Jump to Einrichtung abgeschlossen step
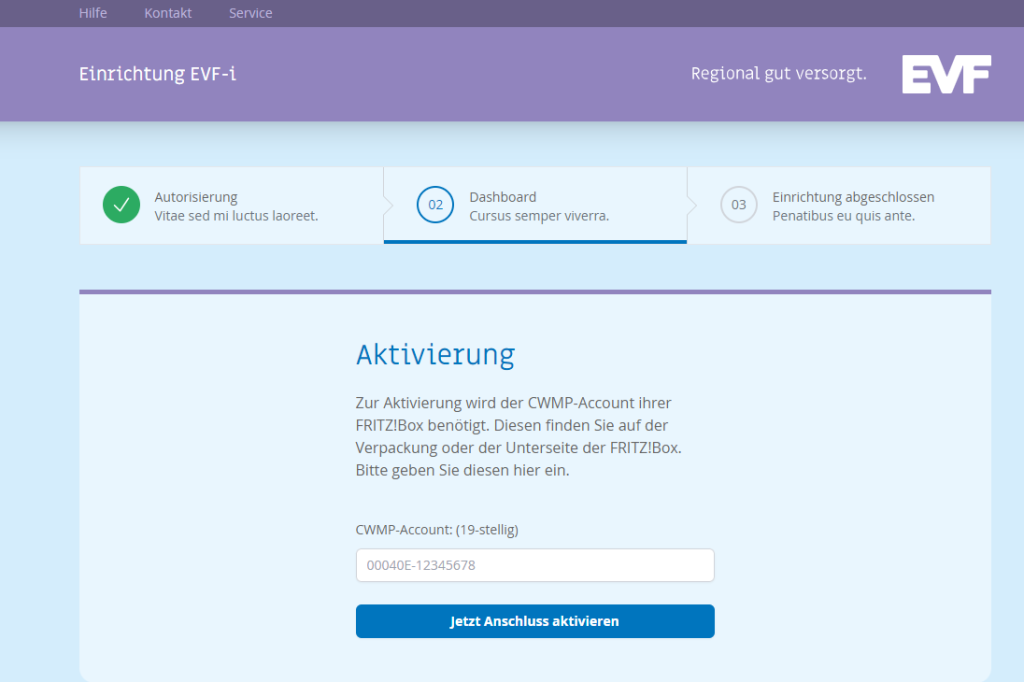This screenshot has width=1024, height=682. pyautogui.click(x=853, y=197)
